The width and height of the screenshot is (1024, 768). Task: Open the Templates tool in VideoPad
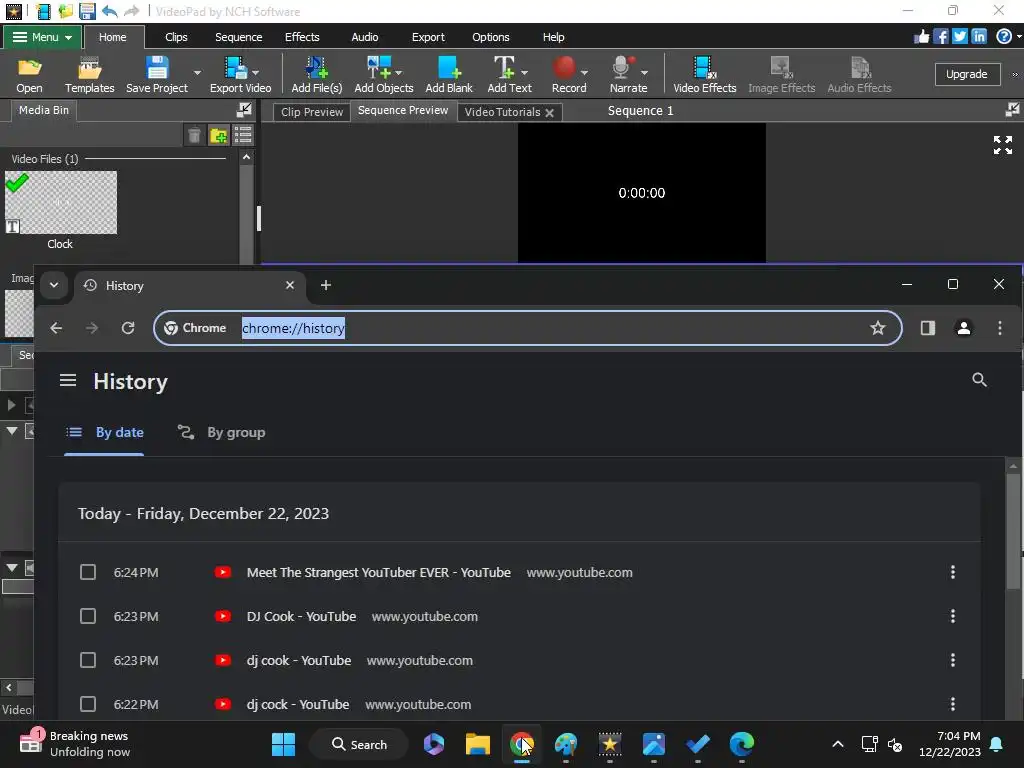point(89,74)
